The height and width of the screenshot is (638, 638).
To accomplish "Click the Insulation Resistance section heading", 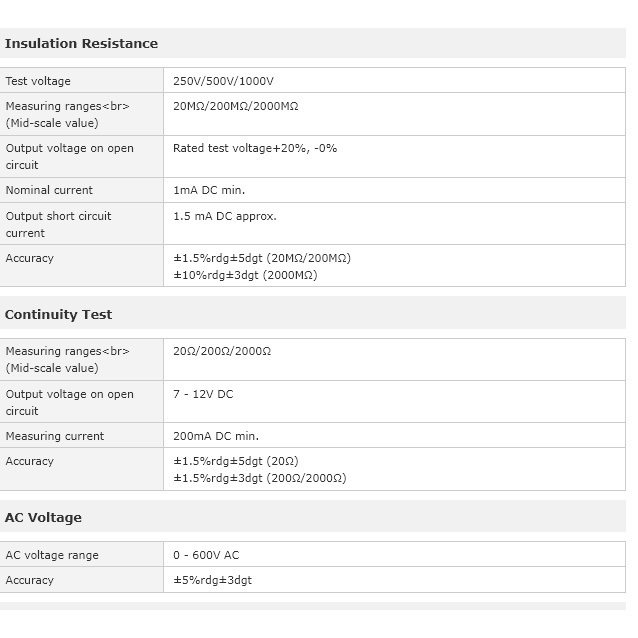I will (81, 43).
